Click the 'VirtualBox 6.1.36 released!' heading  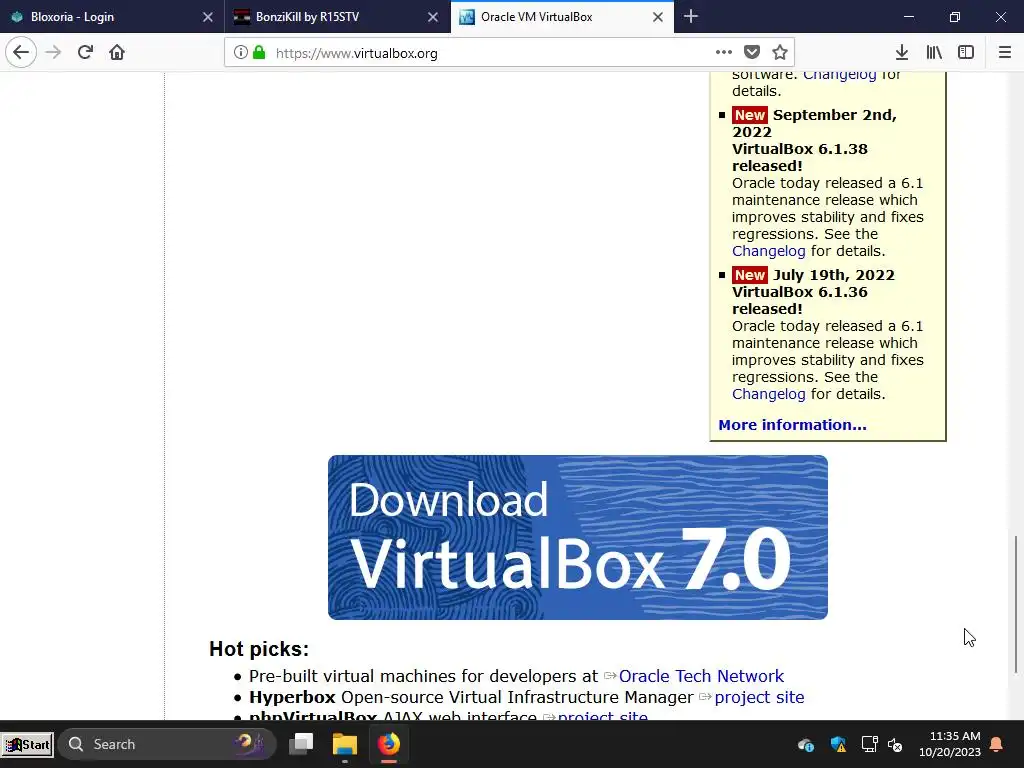[799, 300]
